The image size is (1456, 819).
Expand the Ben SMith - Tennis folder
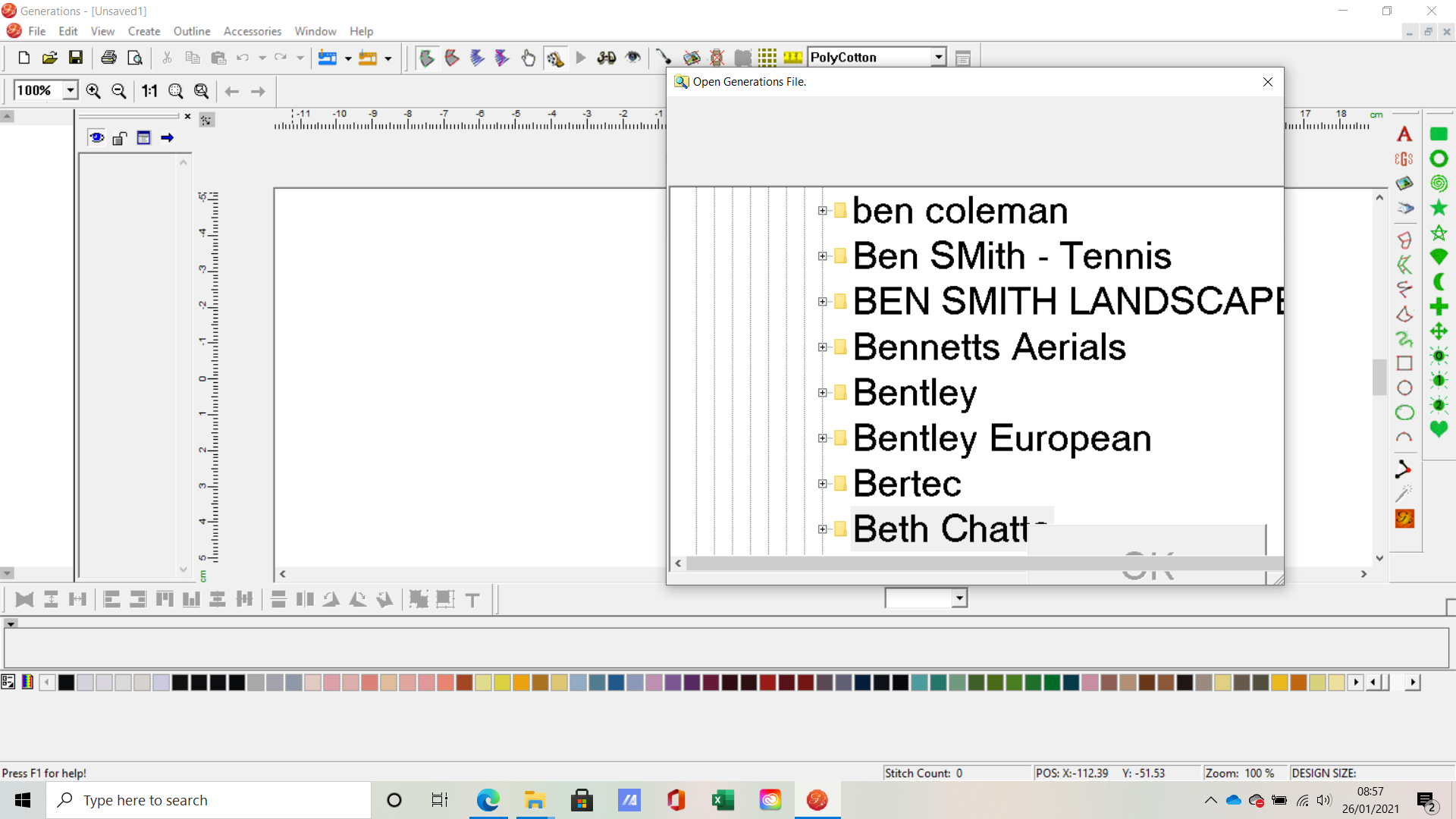(822, 256)
